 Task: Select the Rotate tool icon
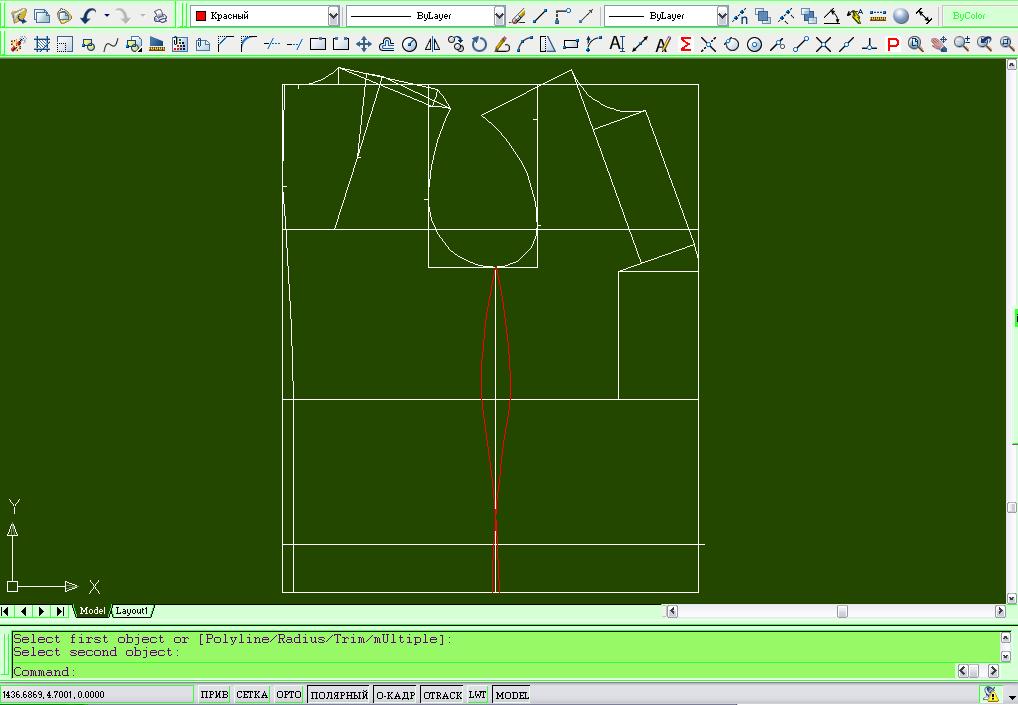coord(479,44)
